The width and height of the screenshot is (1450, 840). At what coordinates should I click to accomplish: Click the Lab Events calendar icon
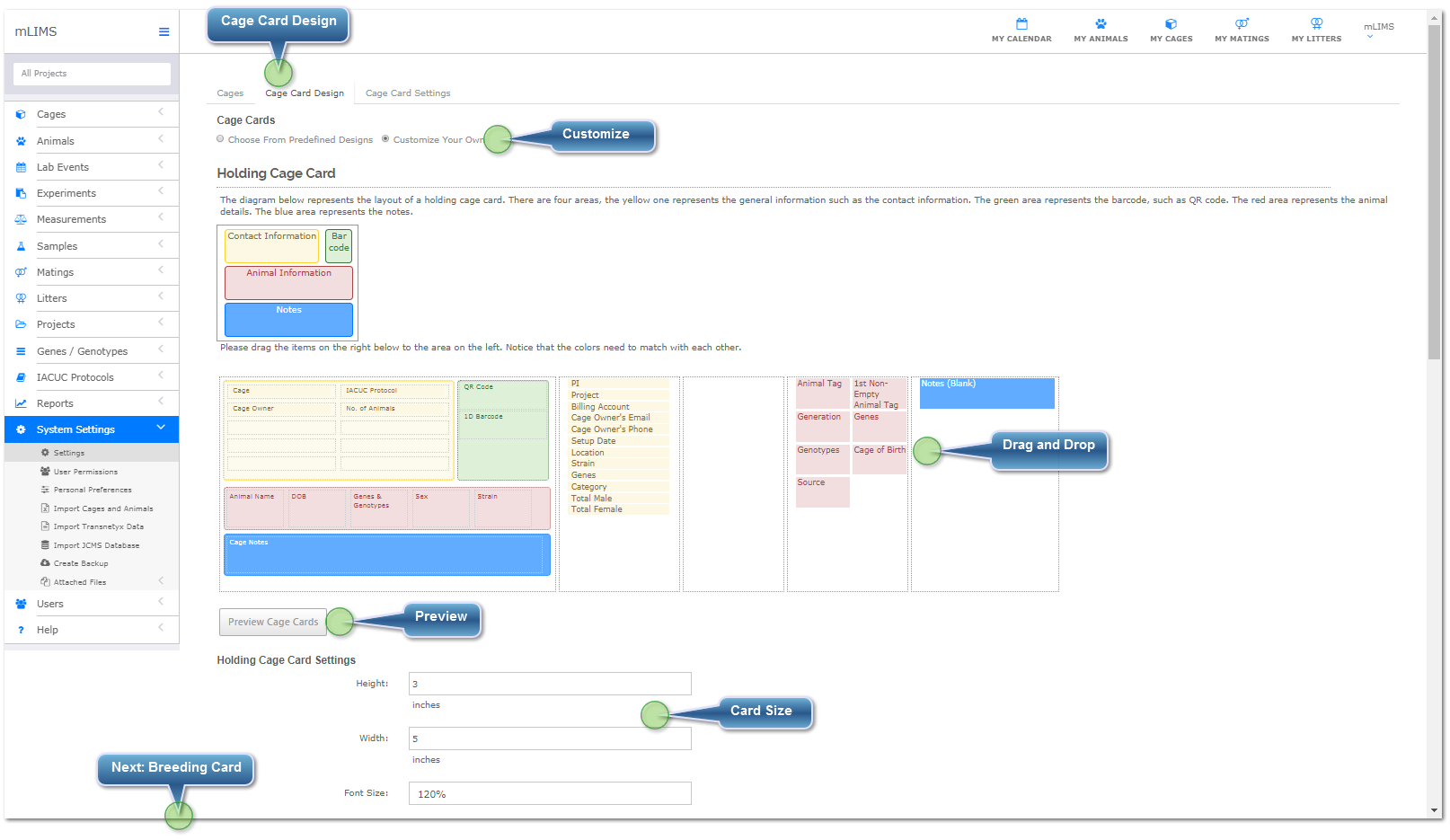pyautogui.click(x=21, y=167)
